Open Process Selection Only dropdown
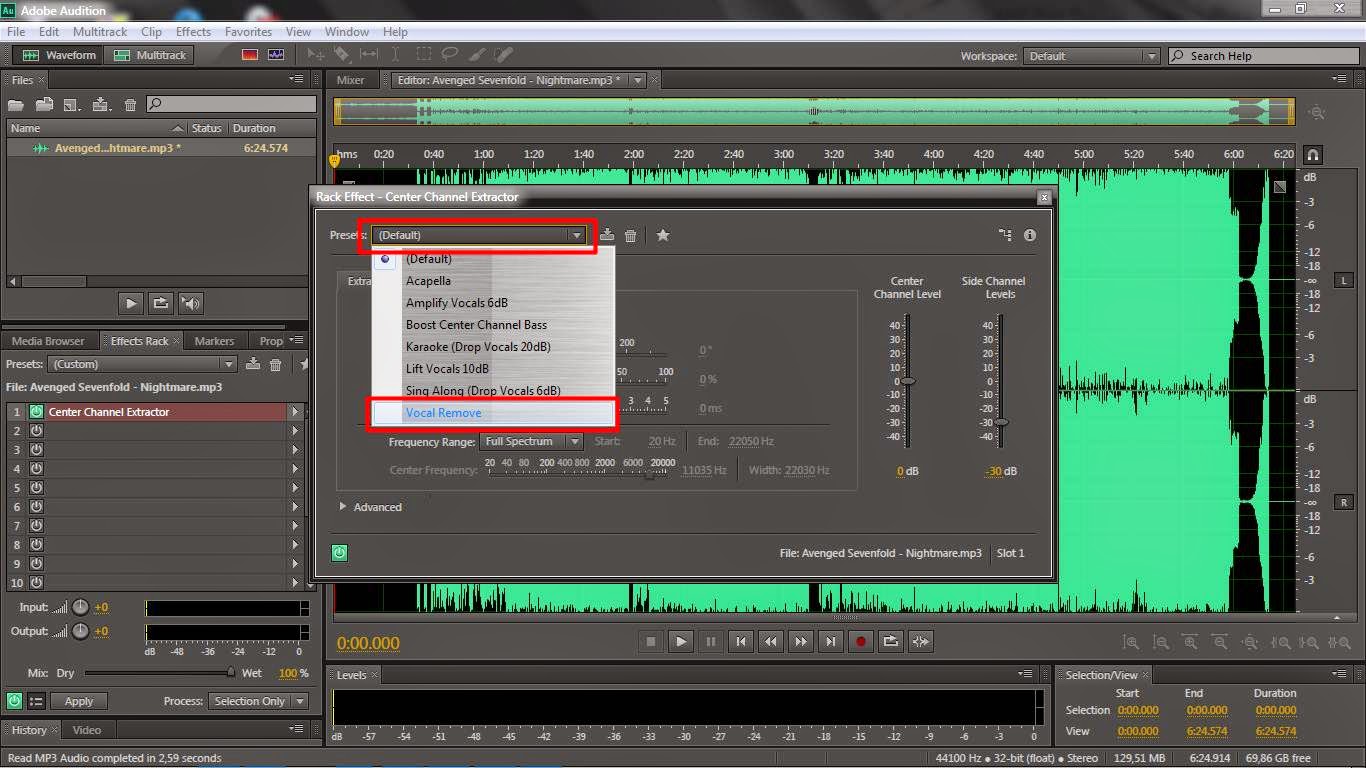1366x768 pixels. pos(258,701)
